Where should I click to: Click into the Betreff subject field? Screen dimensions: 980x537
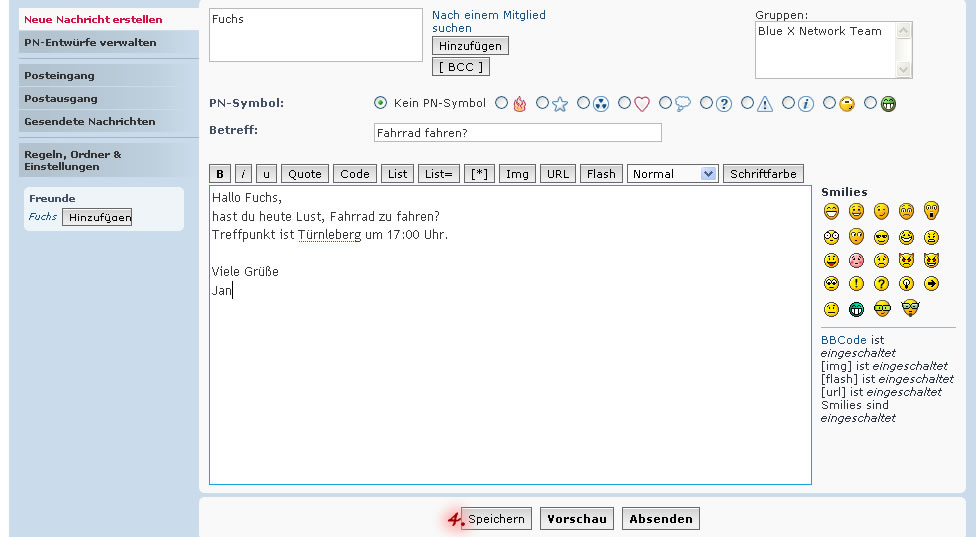517,133
